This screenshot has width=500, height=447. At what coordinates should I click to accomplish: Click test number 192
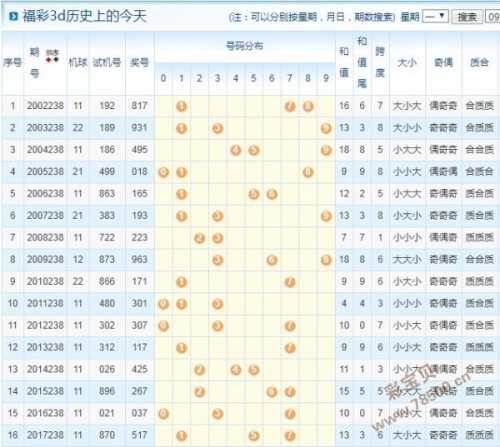coord(107,106)
